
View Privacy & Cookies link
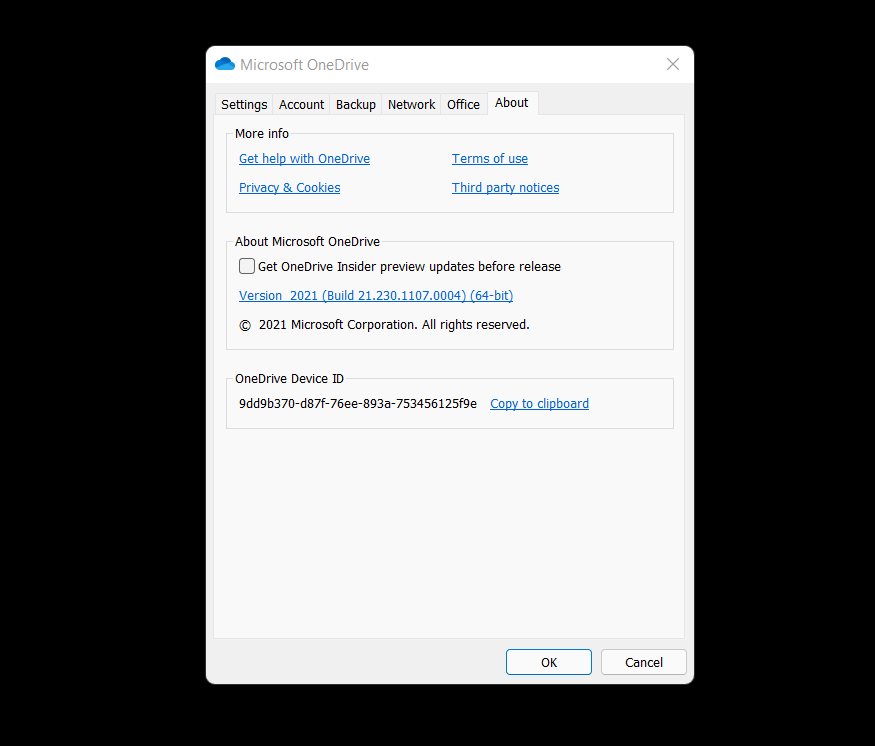tap(290, 187)
